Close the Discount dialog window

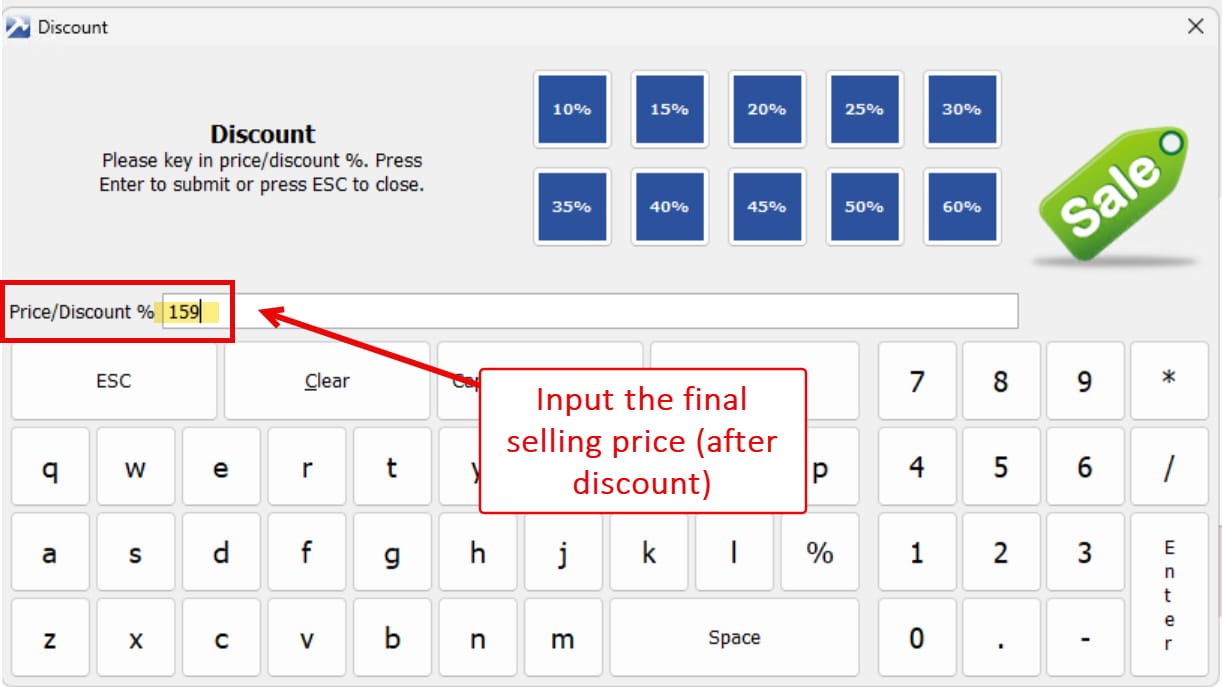(1195, 27)
